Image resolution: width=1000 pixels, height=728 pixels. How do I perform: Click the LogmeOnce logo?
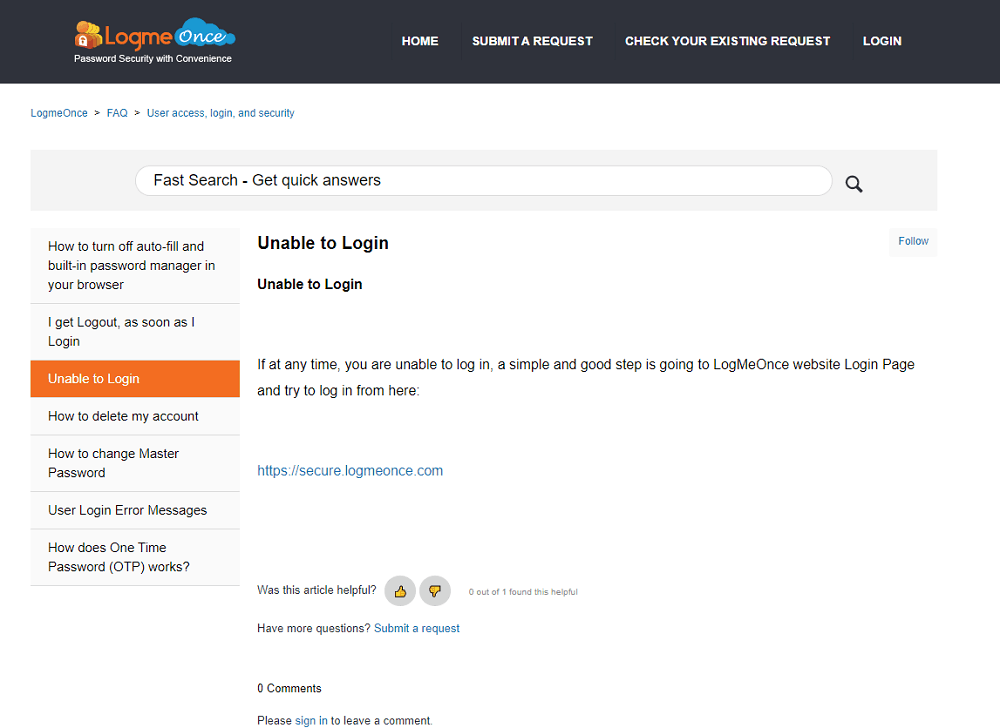click(x=154, y=34)
